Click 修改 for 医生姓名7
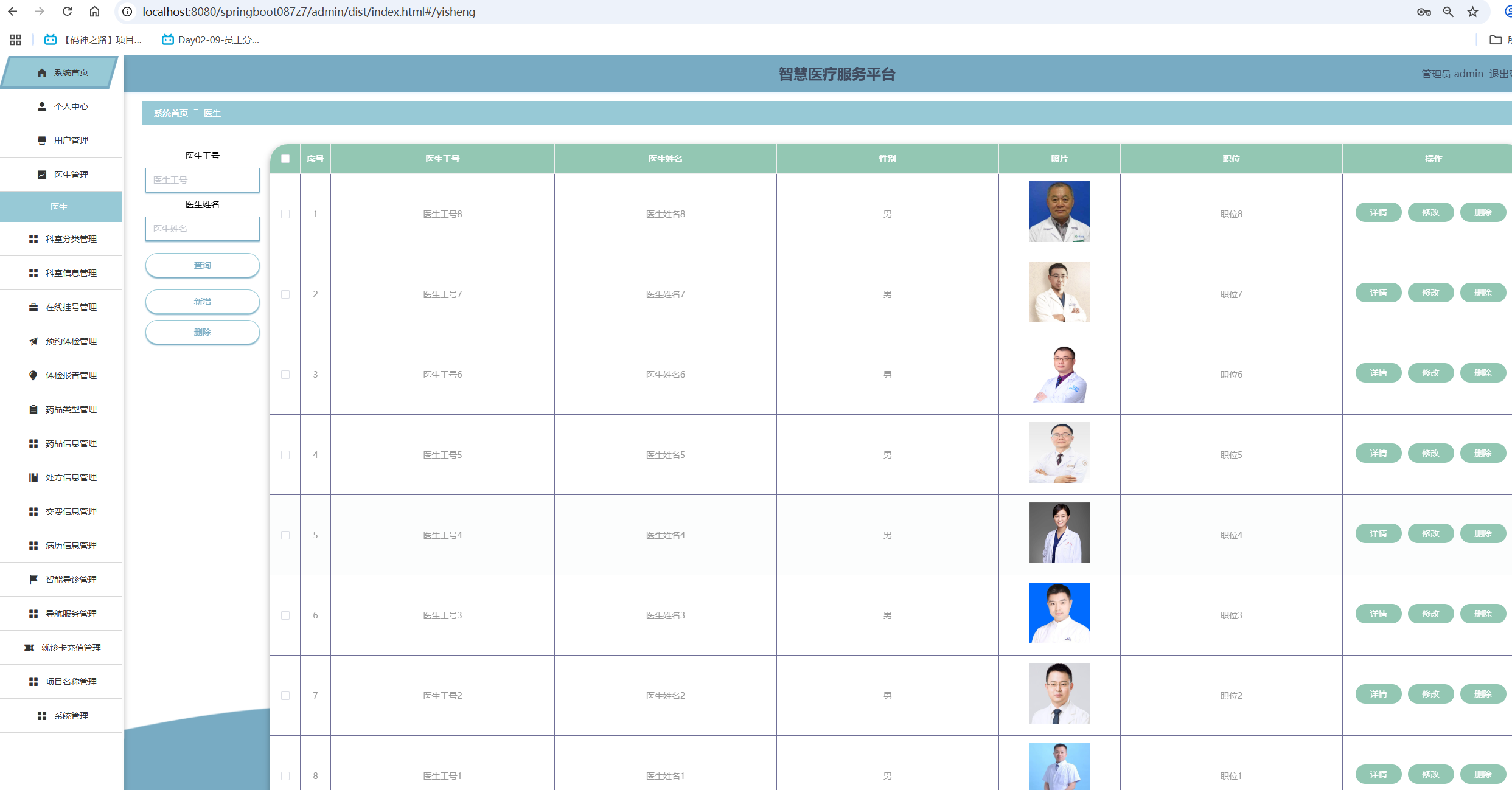1512x790 pixels. 1431,293
